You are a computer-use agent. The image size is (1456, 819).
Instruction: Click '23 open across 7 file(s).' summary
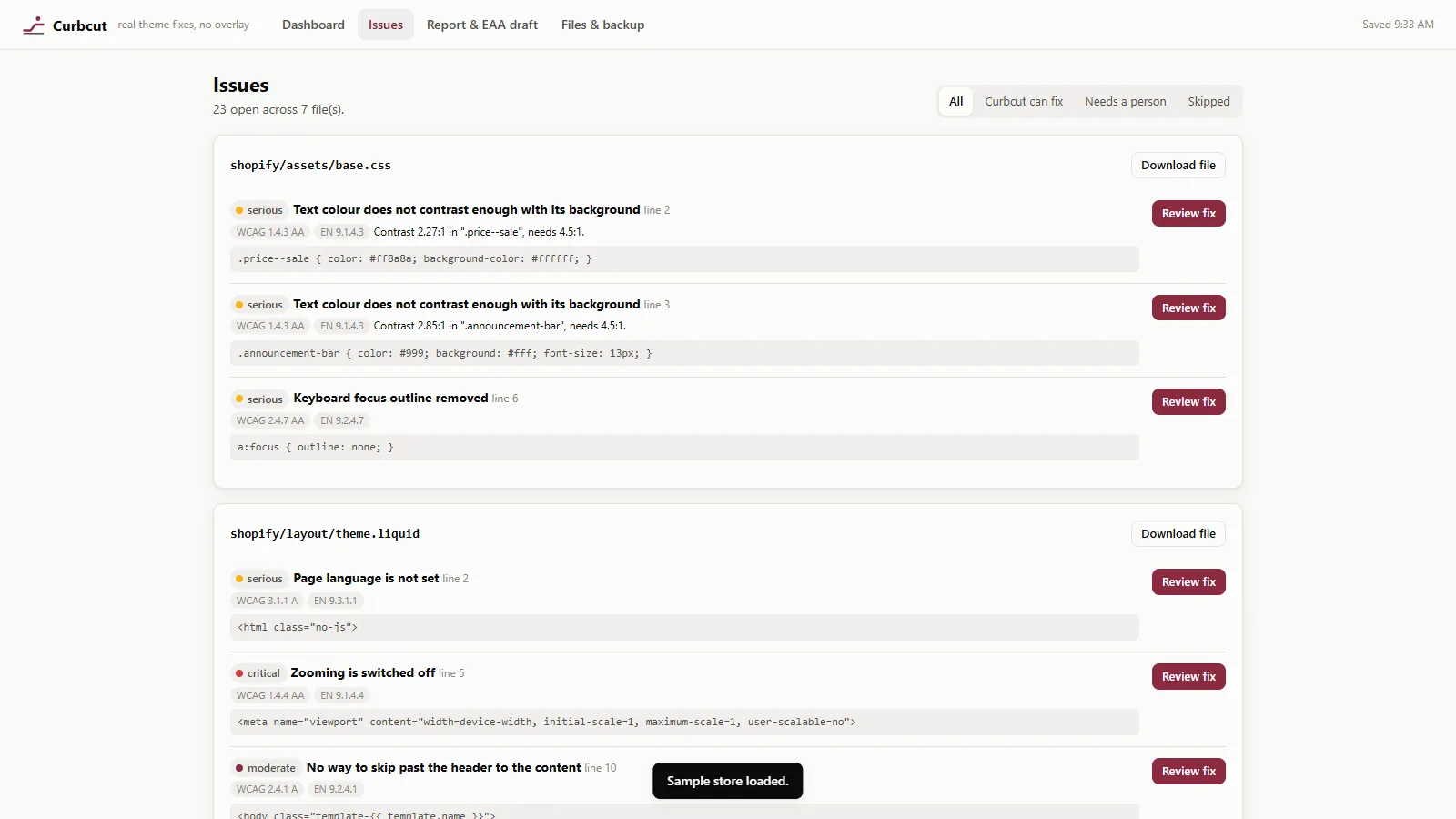pos(278,109)
